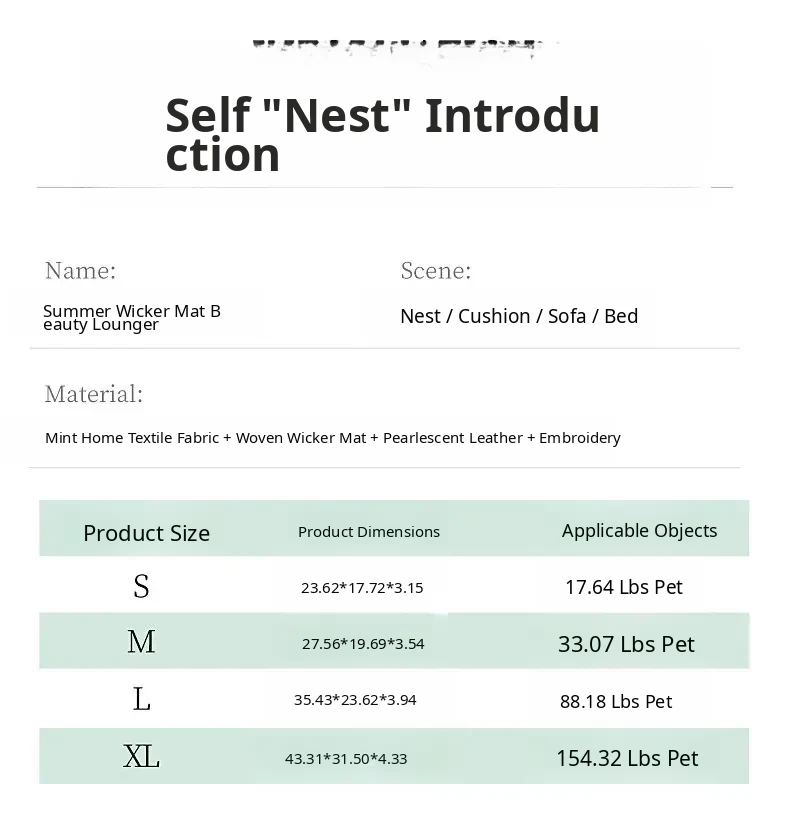The width and height of the screenshot is (790, 818).
Task: Click the 17.64 Lbs Pet cell
Action: coord(623,587)
